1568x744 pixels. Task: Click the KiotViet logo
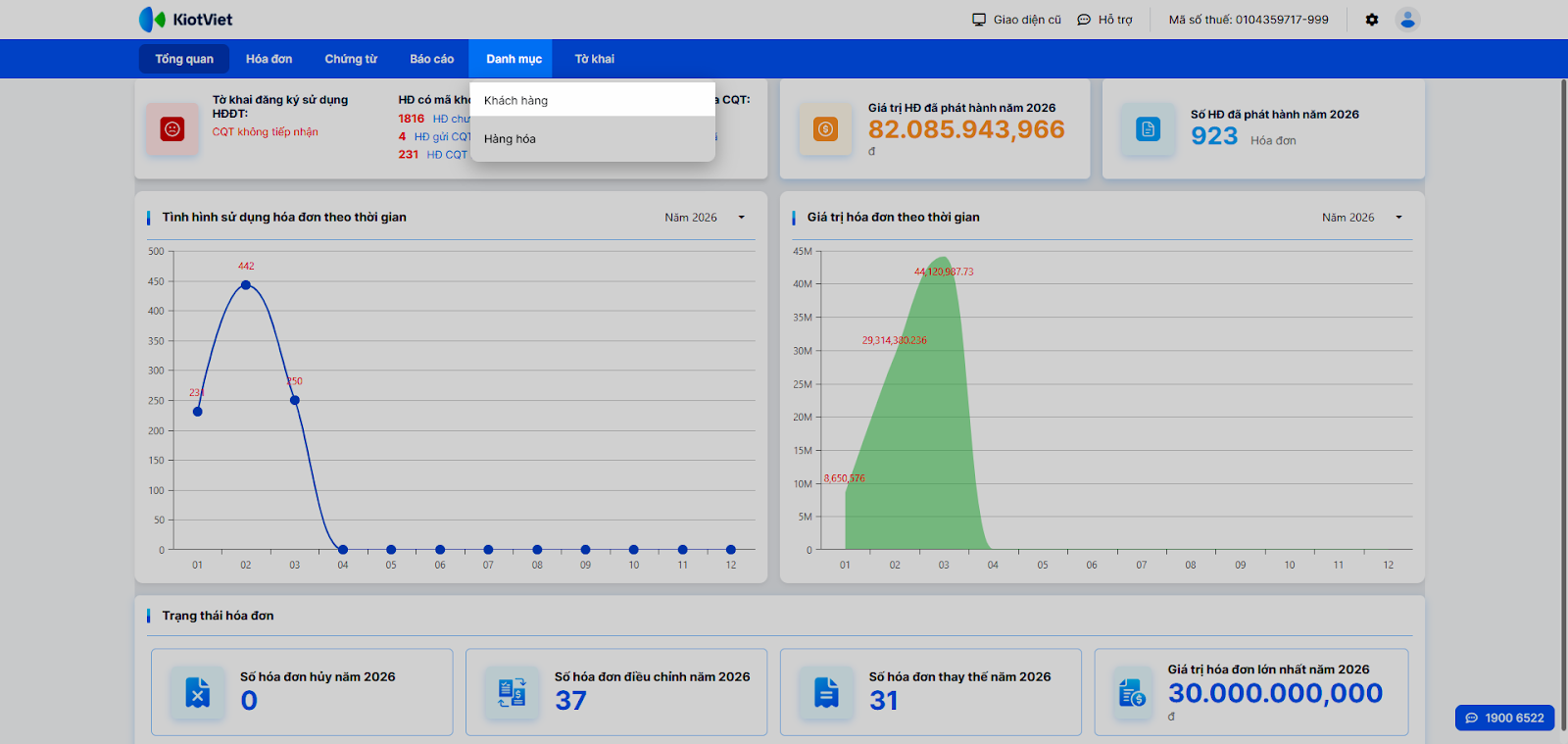(185, 20)
